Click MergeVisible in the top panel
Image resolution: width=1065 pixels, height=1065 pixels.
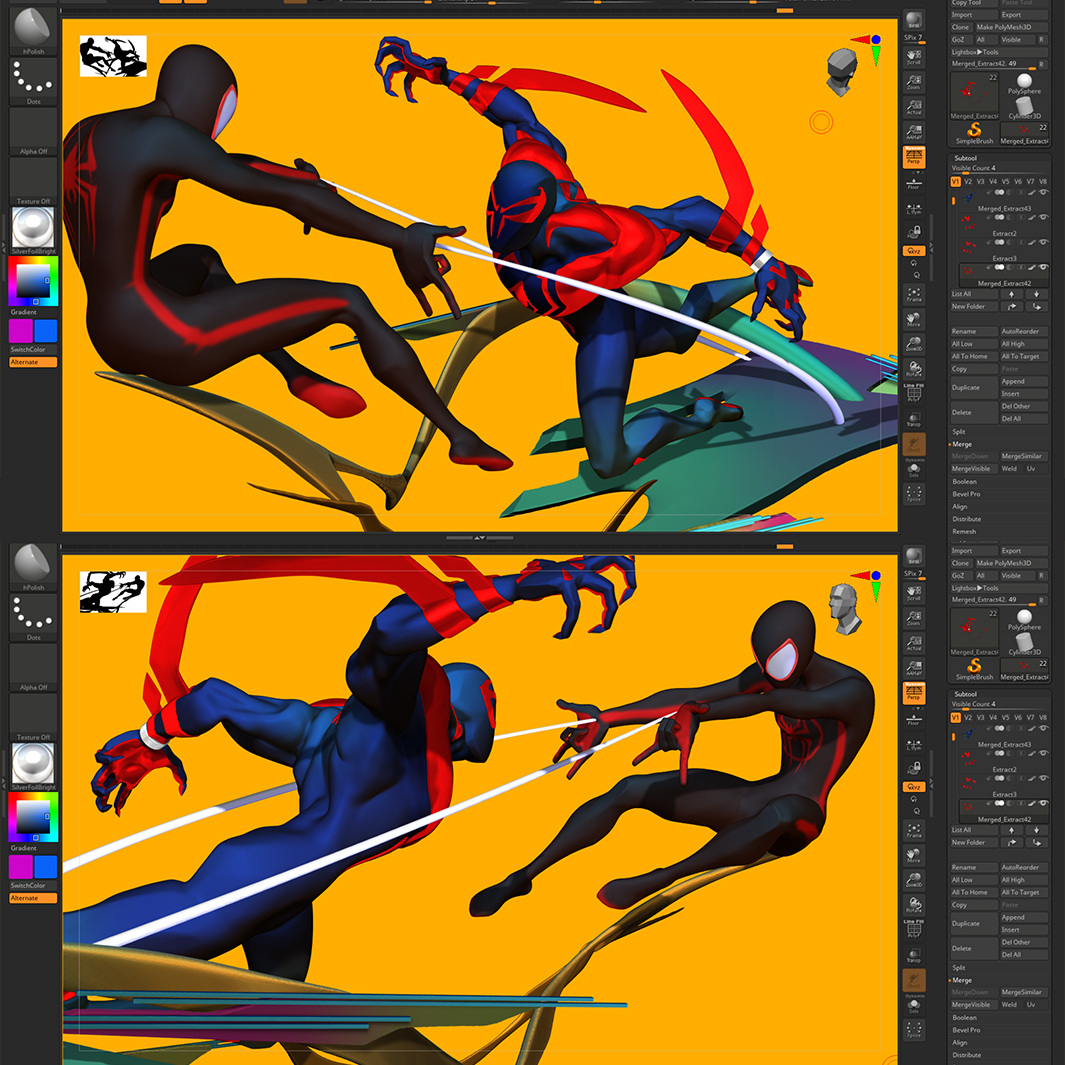coord(974,469)
